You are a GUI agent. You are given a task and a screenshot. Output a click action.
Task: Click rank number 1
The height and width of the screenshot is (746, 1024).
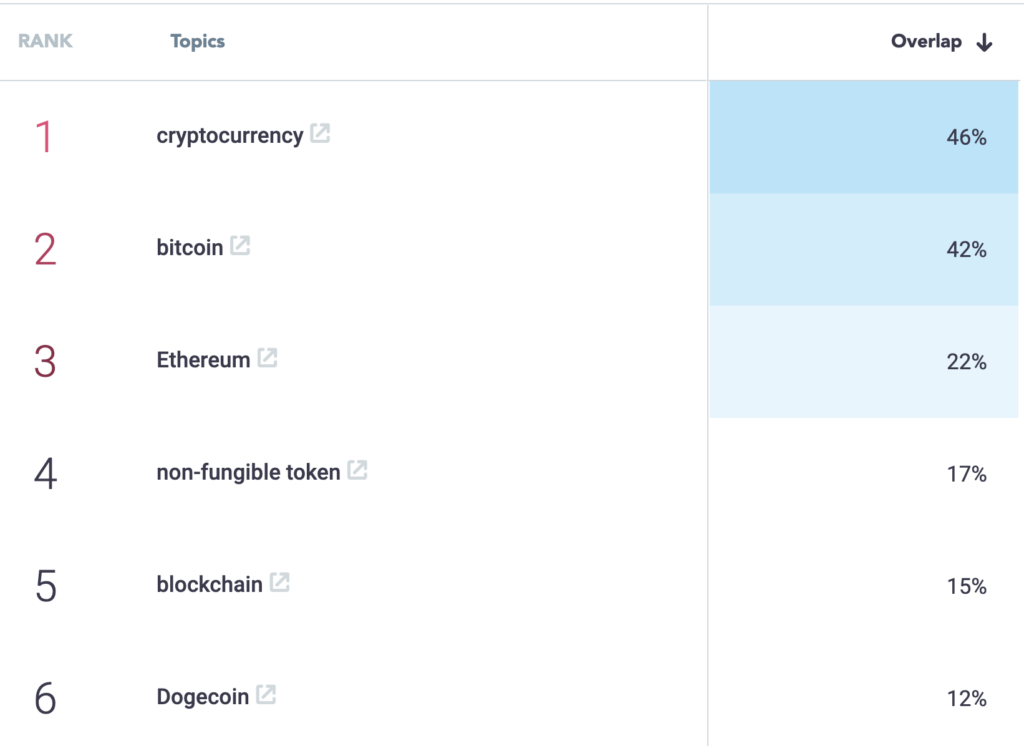tap(44, 138)
